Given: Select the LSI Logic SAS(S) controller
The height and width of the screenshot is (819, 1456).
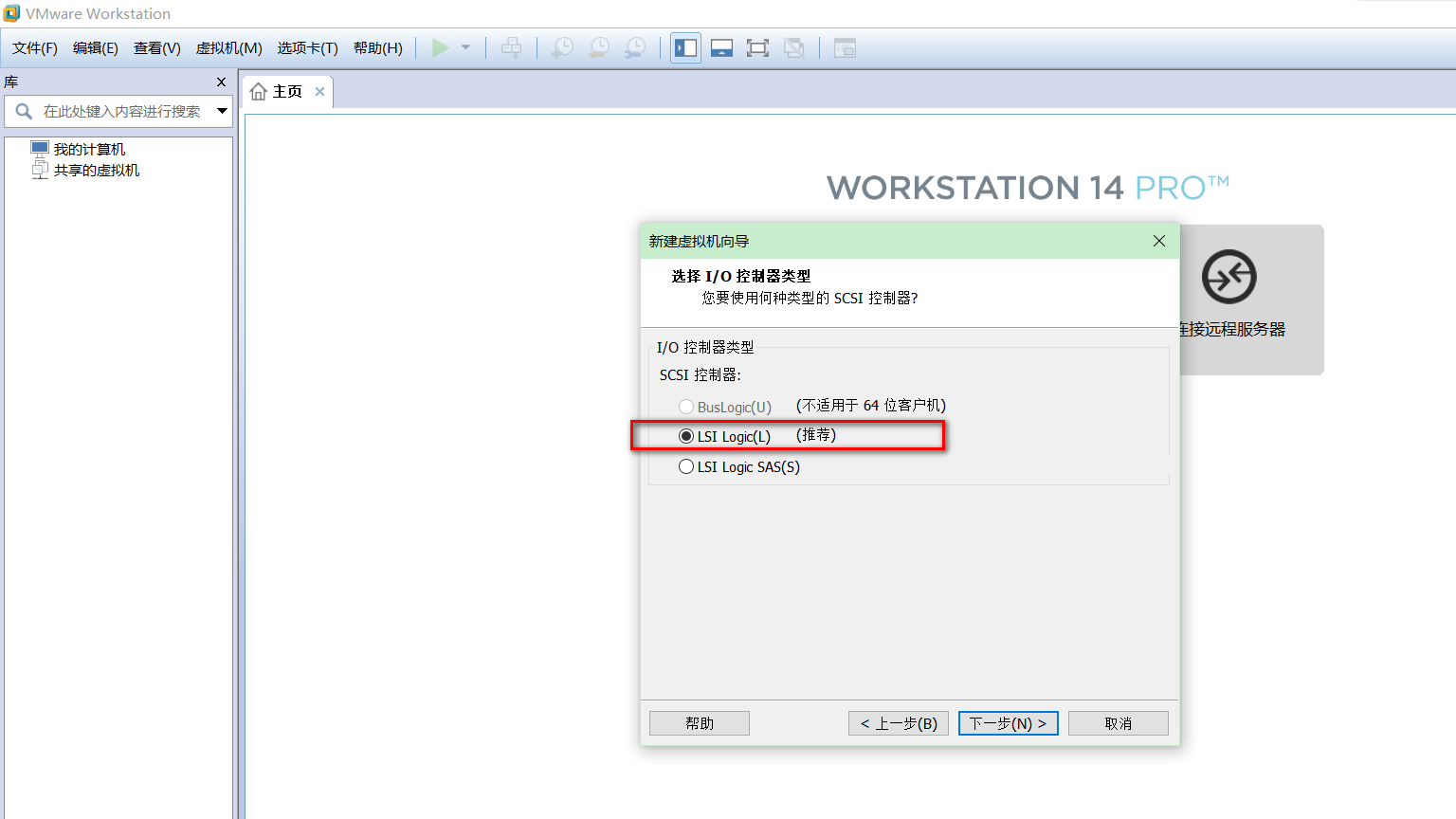Looking at the screenshot, I should point(686,465).
